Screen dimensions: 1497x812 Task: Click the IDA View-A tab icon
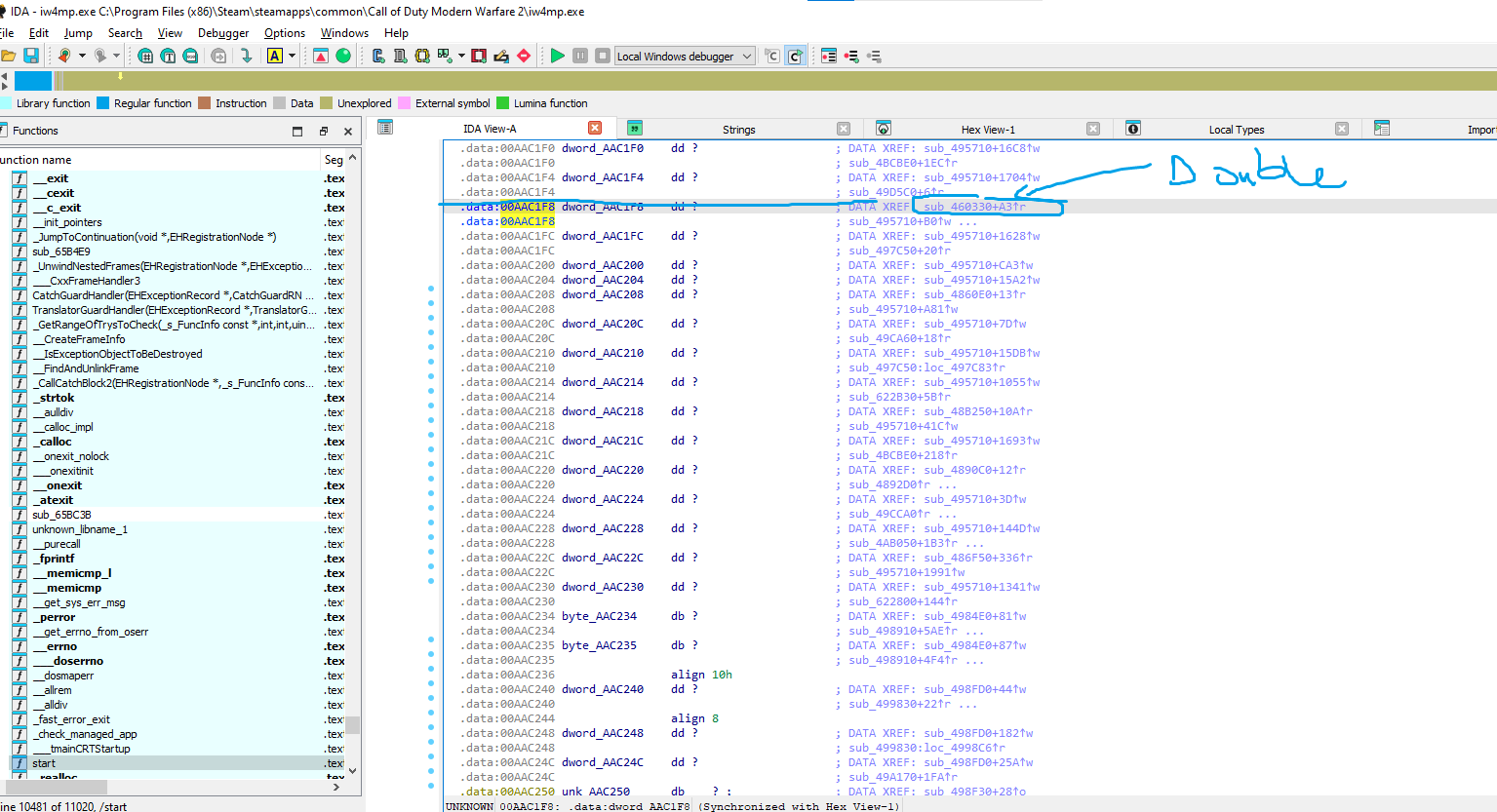click(385, 128)
